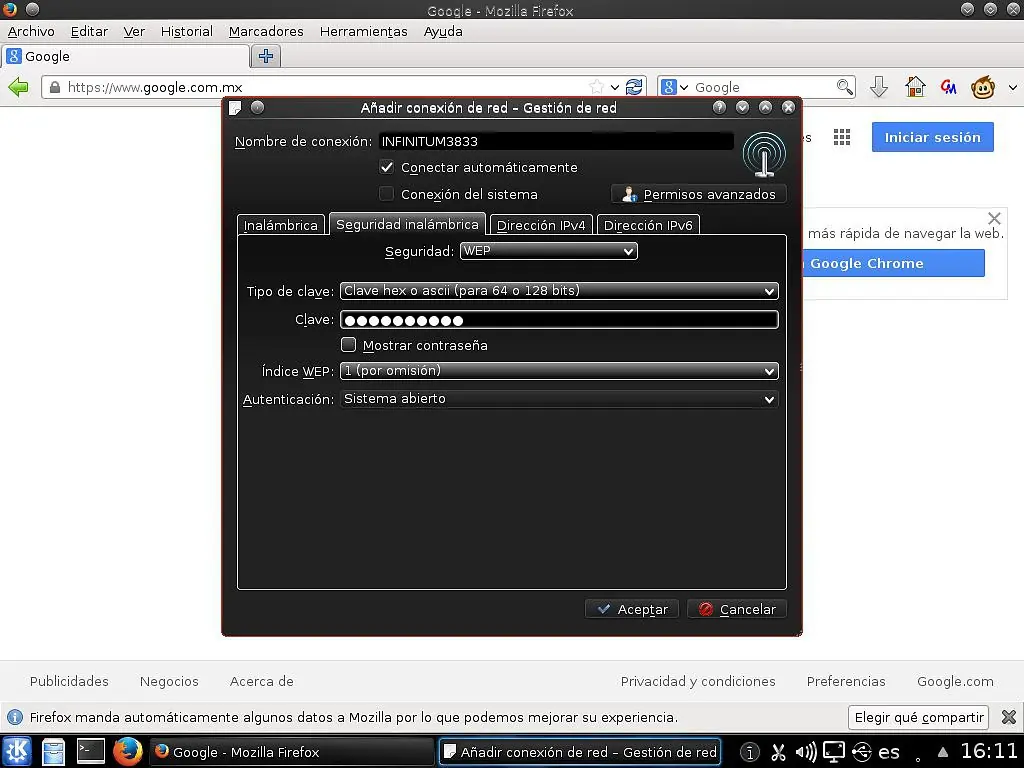Click Elegir qué compartir button

tap(918, 717)
